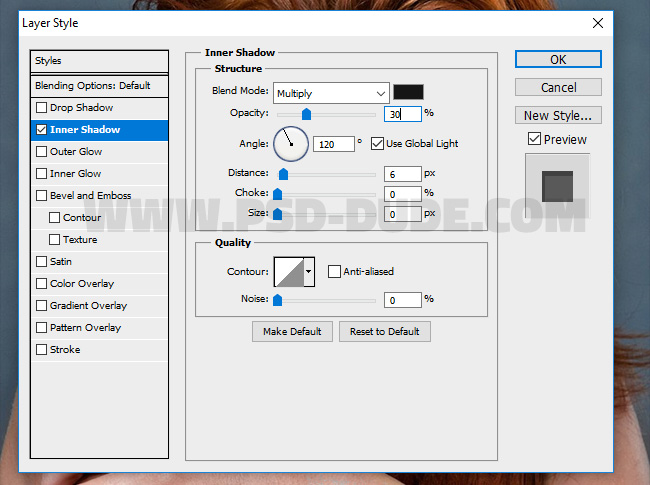Viewport: 650px width, 485px height.
Task: Click the Angle dial control
Action: point(291,144)
